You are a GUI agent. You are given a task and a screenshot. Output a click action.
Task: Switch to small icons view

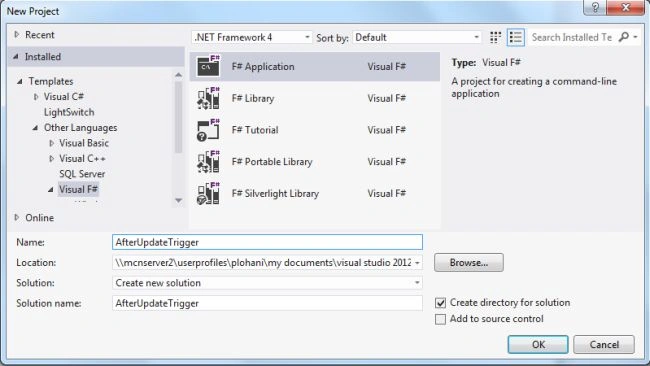(x=495, y=37)
